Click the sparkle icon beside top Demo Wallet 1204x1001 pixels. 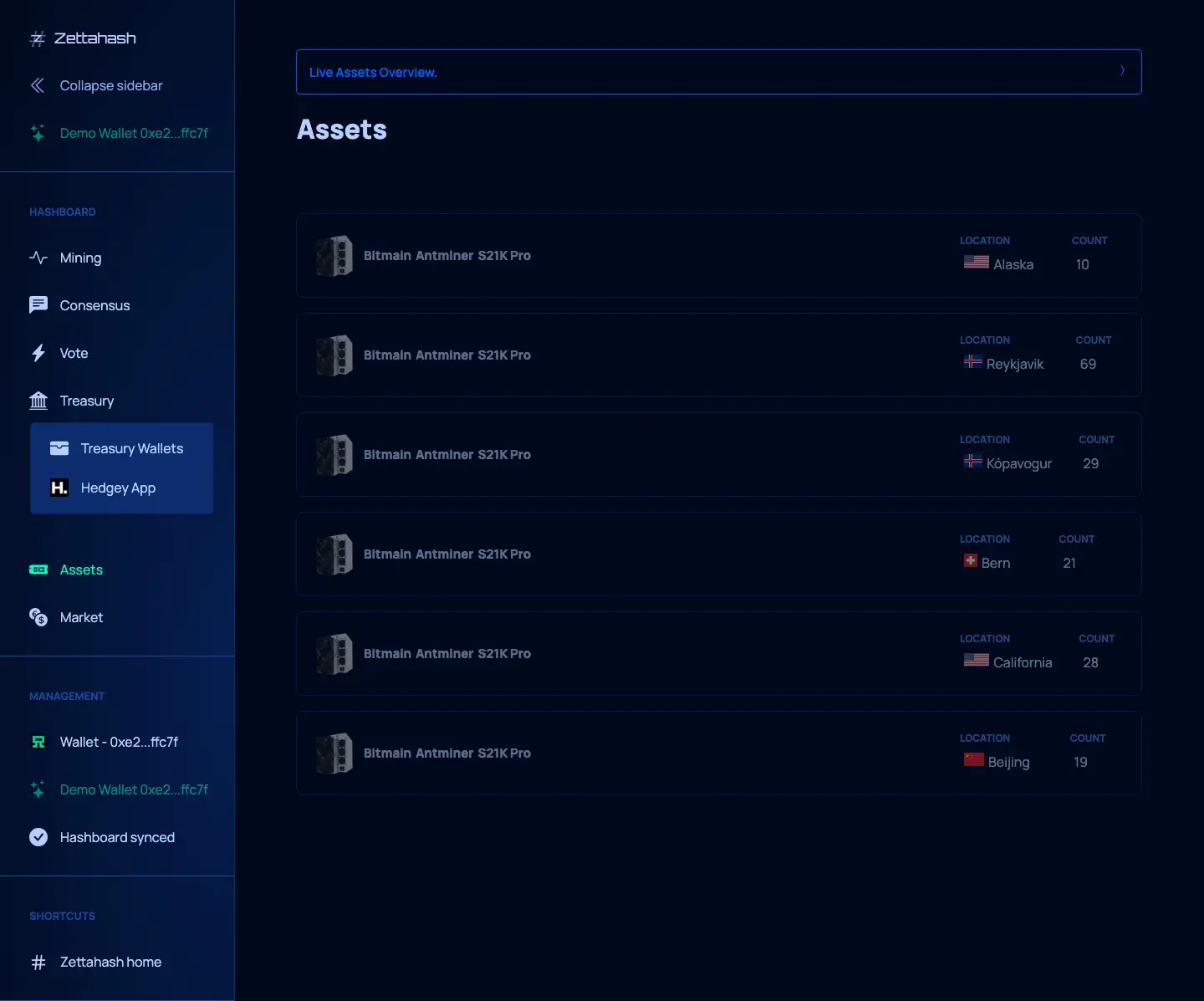tap(38, 133)
